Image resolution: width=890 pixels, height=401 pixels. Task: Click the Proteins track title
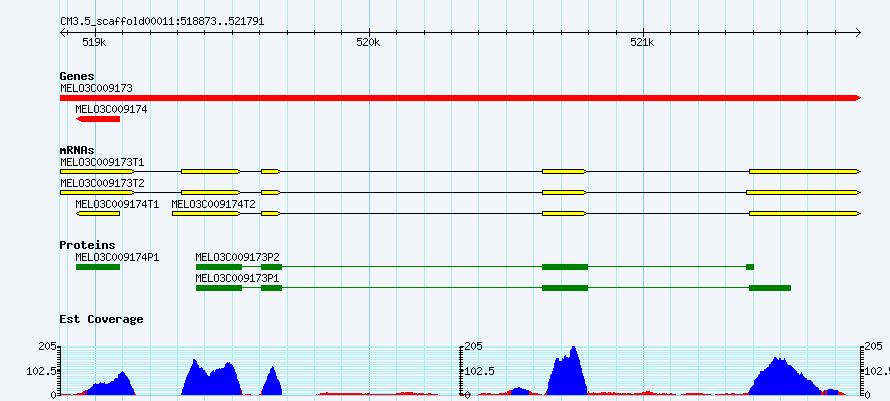pyautogui.click(x=87, y=245)
